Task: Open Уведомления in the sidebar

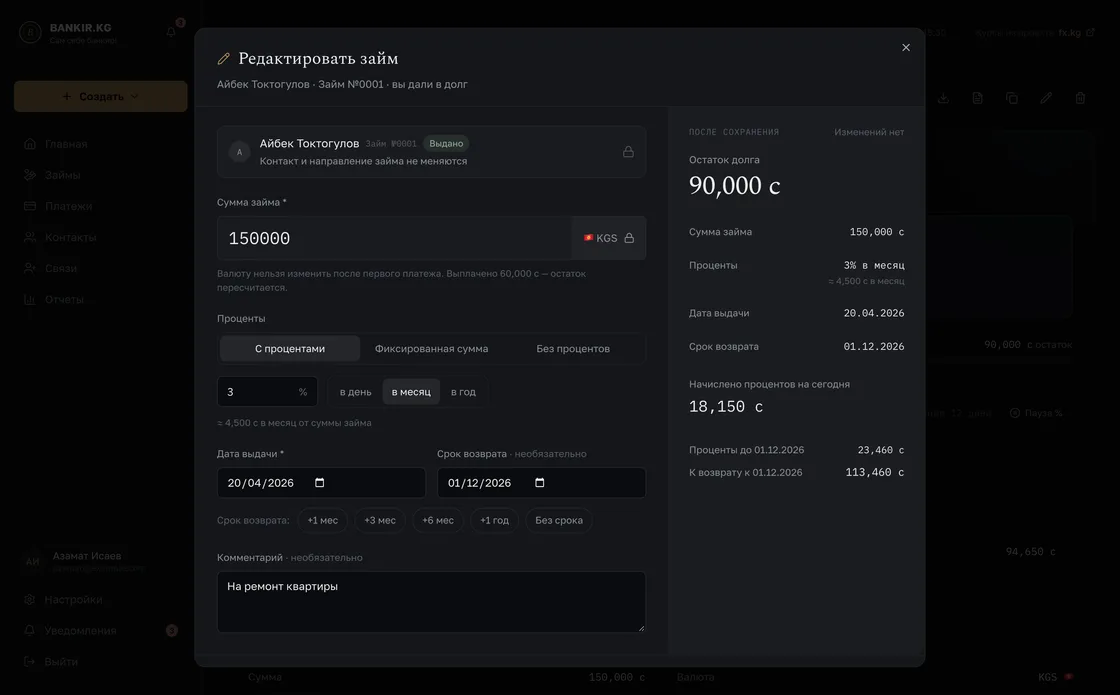Action: [x=101, y=631]
